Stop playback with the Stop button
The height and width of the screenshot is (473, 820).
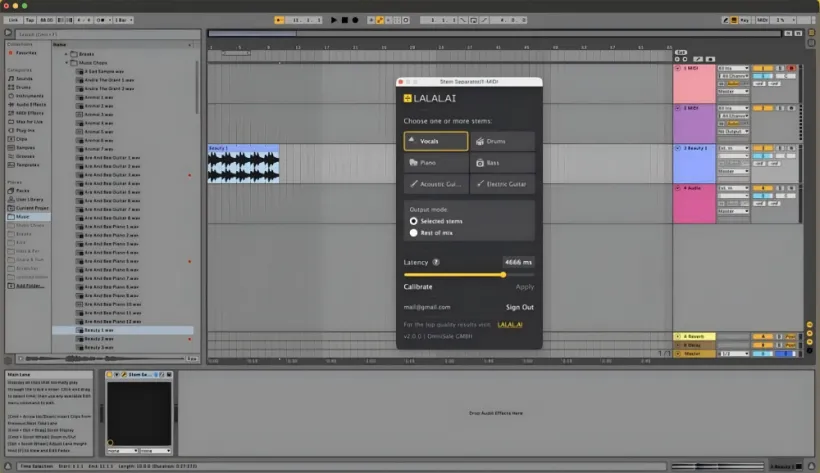tap(345, 20)
